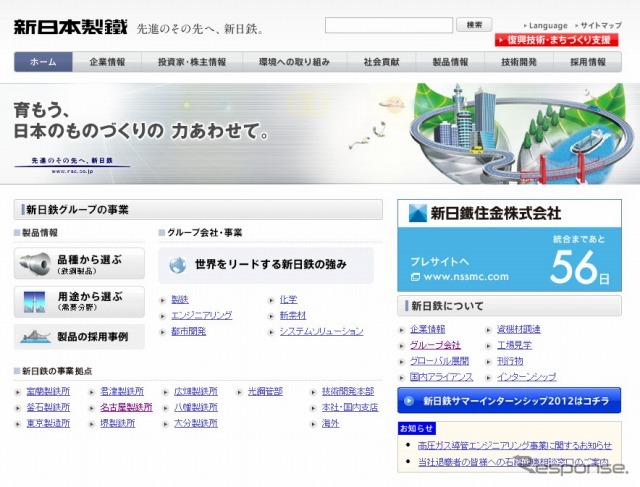Open the 都市開発 link
This screenshot has width=640, height=487.
click(189, 331)
